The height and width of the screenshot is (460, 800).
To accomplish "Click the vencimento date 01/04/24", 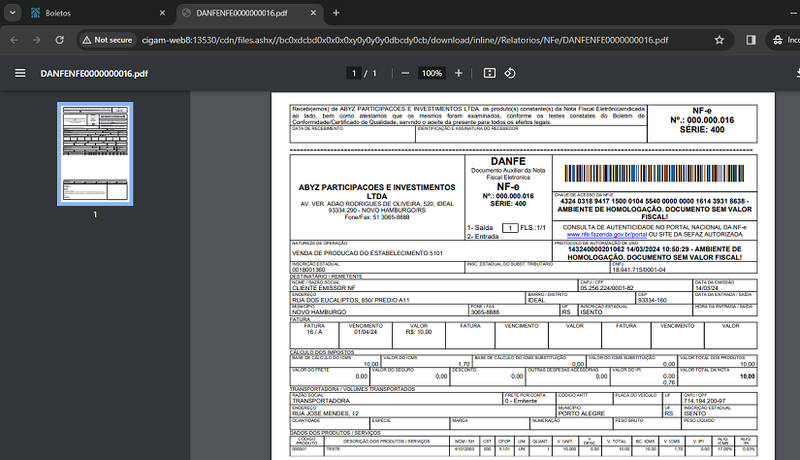I will 365,332.
